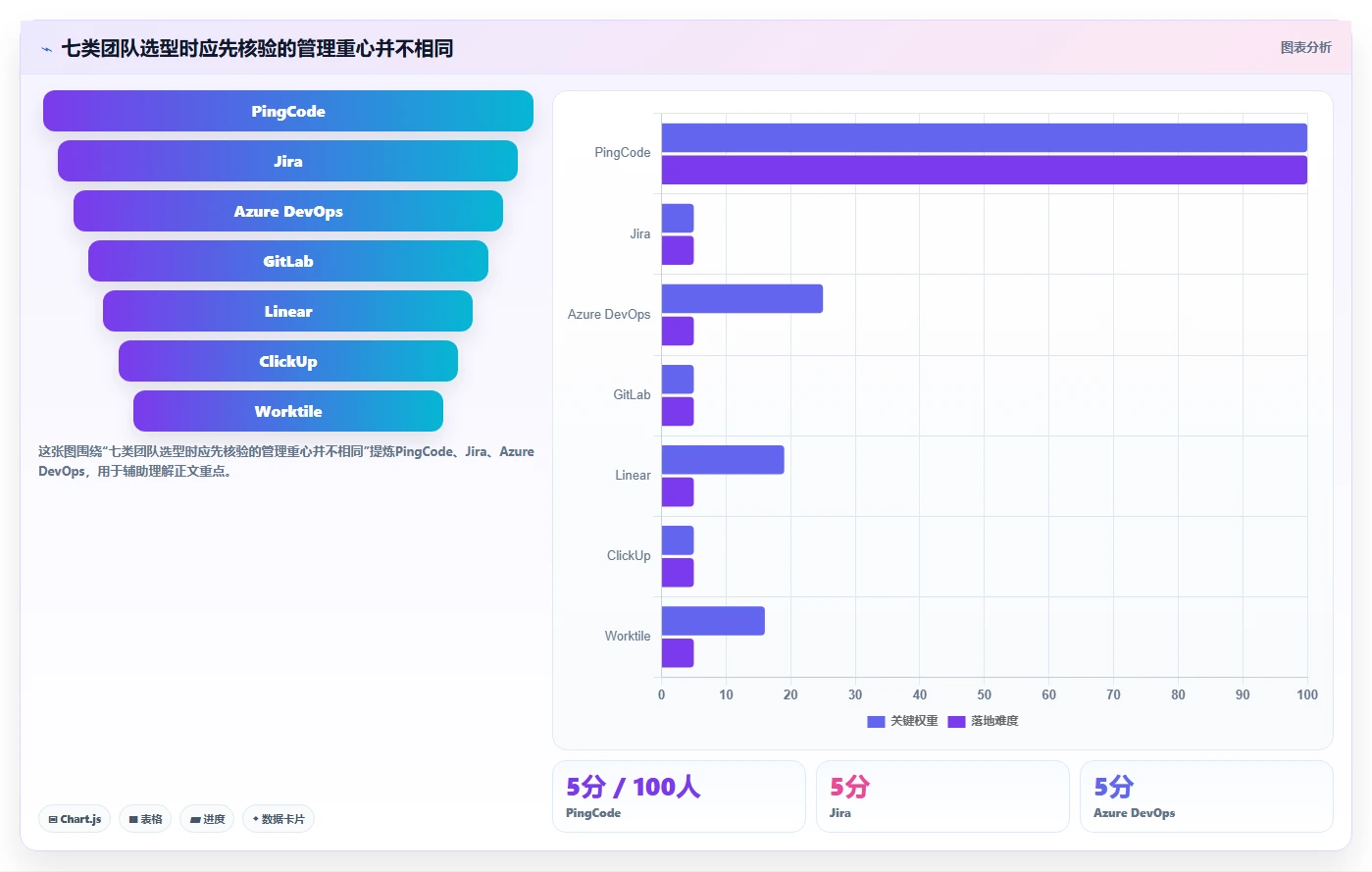This screenshot has width=1372, height=872.
Task: Click PingCode's 关键权重 bar in chart
Action: [x=985, y=137]
